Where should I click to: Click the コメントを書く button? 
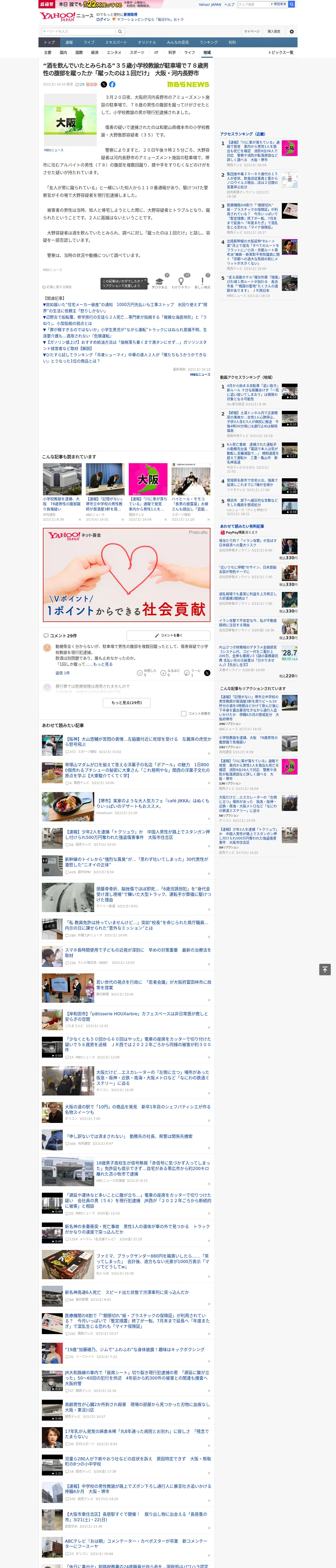(x=168, y=636)
